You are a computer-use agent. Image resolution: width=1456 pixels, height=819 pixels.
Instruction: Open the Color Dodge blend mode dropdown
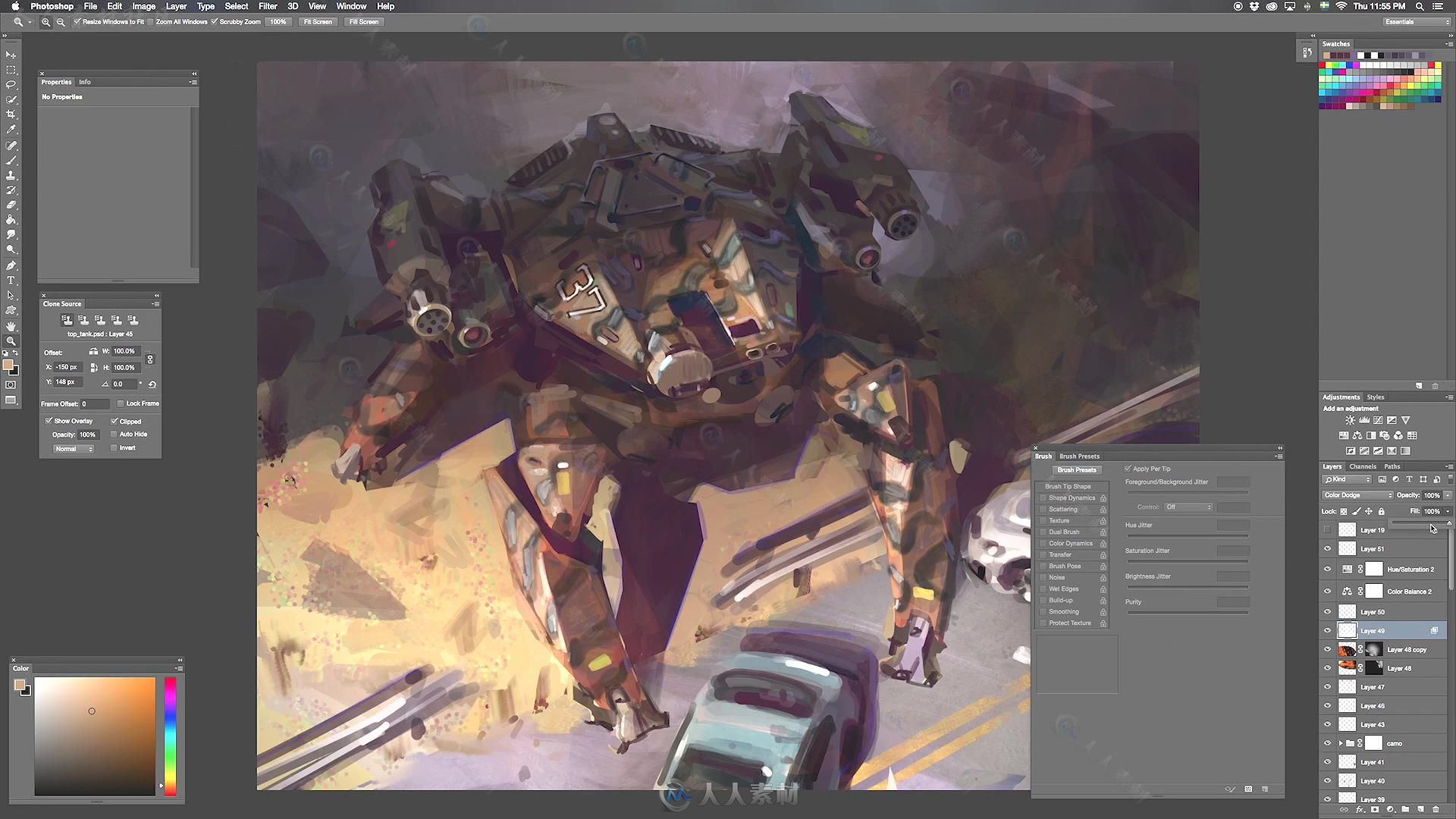(1357, 495)
